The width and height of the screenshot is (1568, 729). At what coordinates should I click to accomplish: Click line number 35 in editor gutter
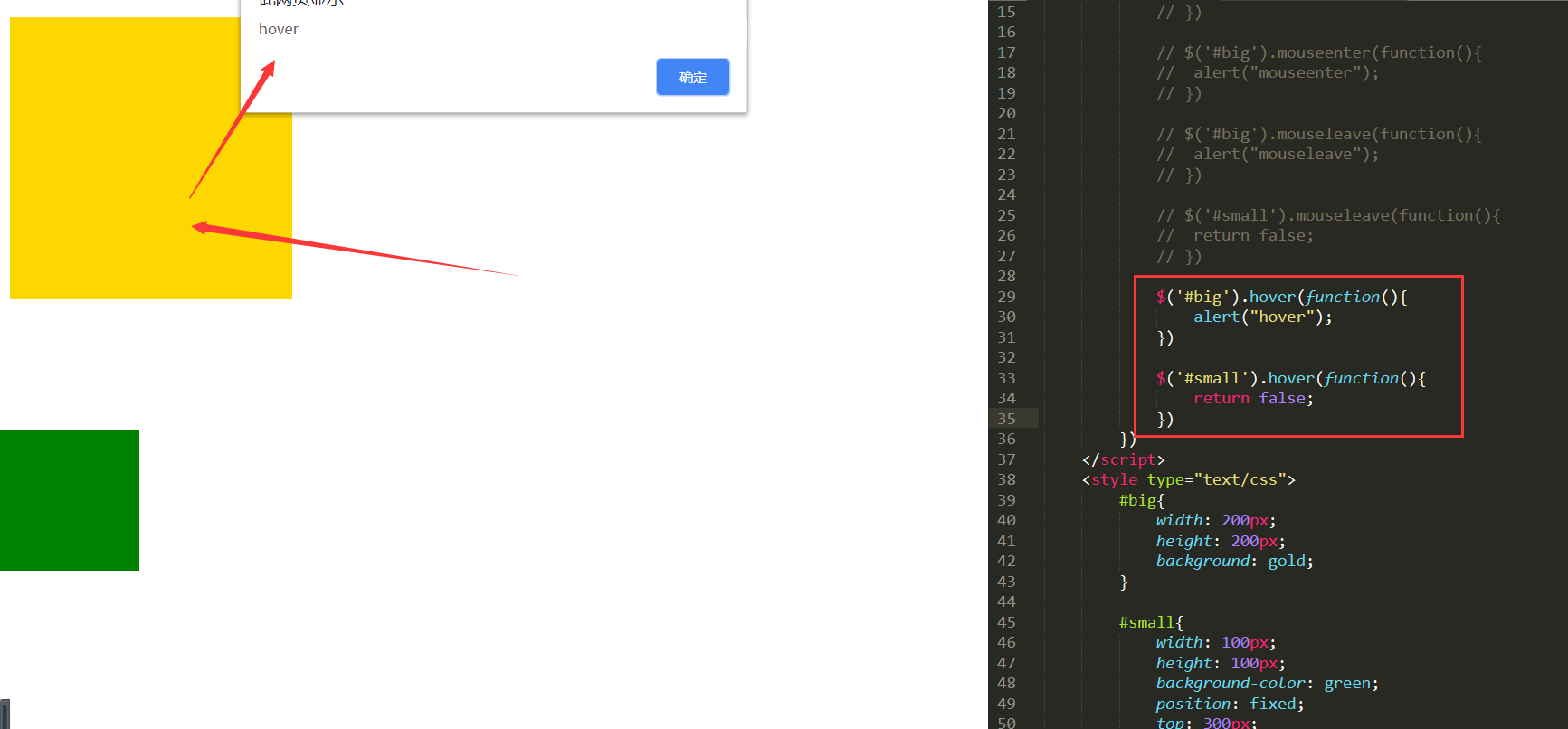[1006, 419]
